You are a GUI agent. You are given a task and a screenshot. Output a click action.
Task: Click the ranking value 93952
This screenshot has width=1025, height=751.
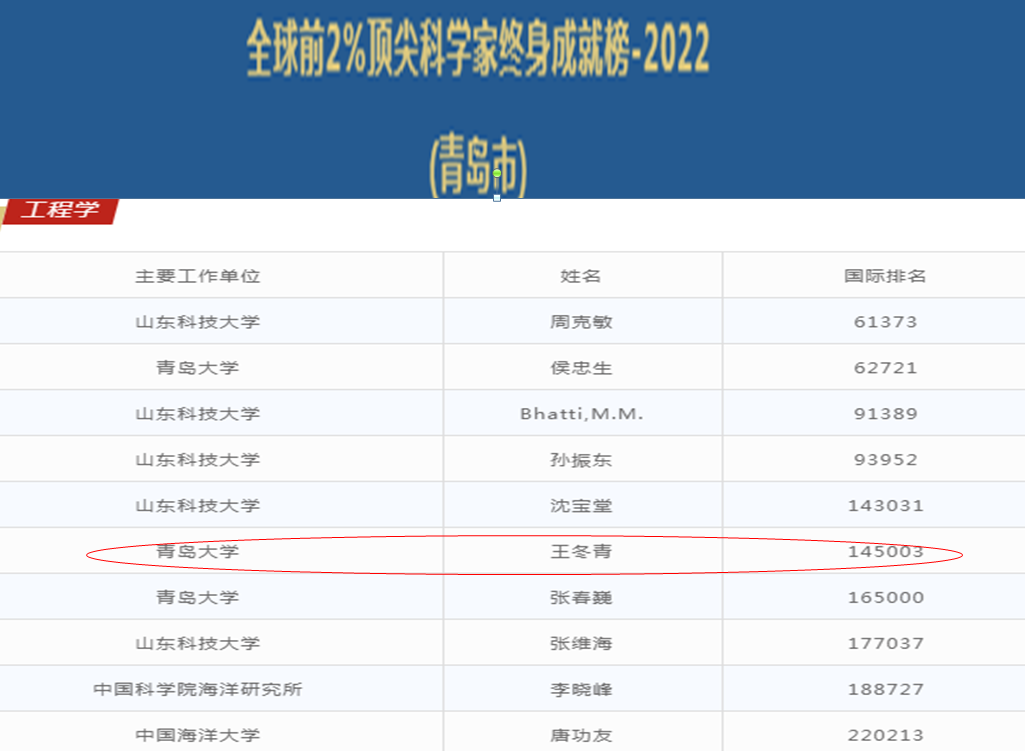click(x=885, y=460)
